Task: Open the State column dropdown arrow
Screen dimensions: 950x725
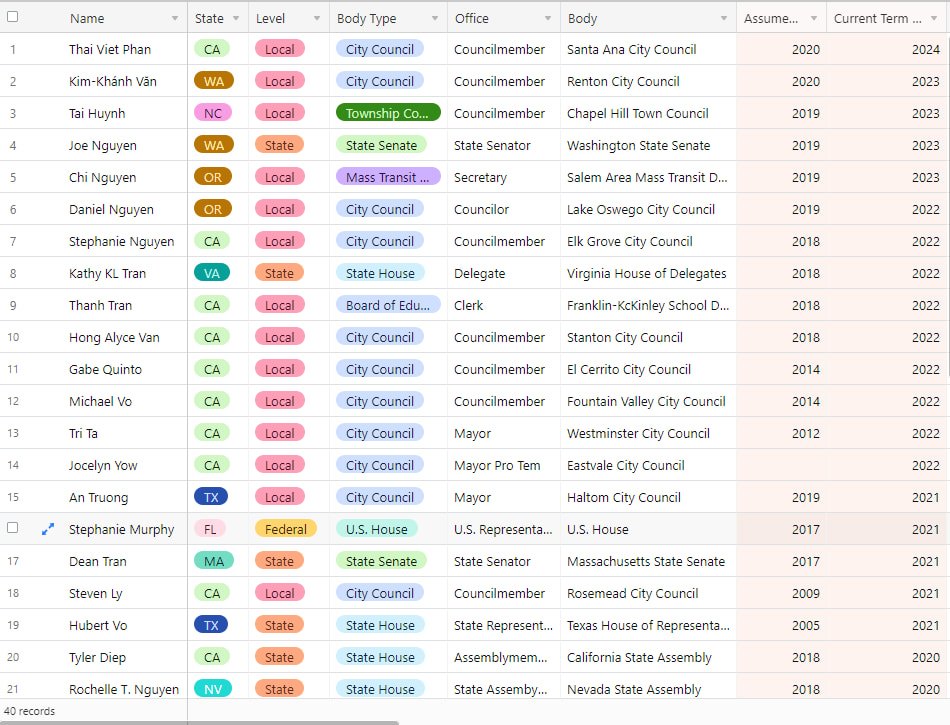Action: (236, 18)
